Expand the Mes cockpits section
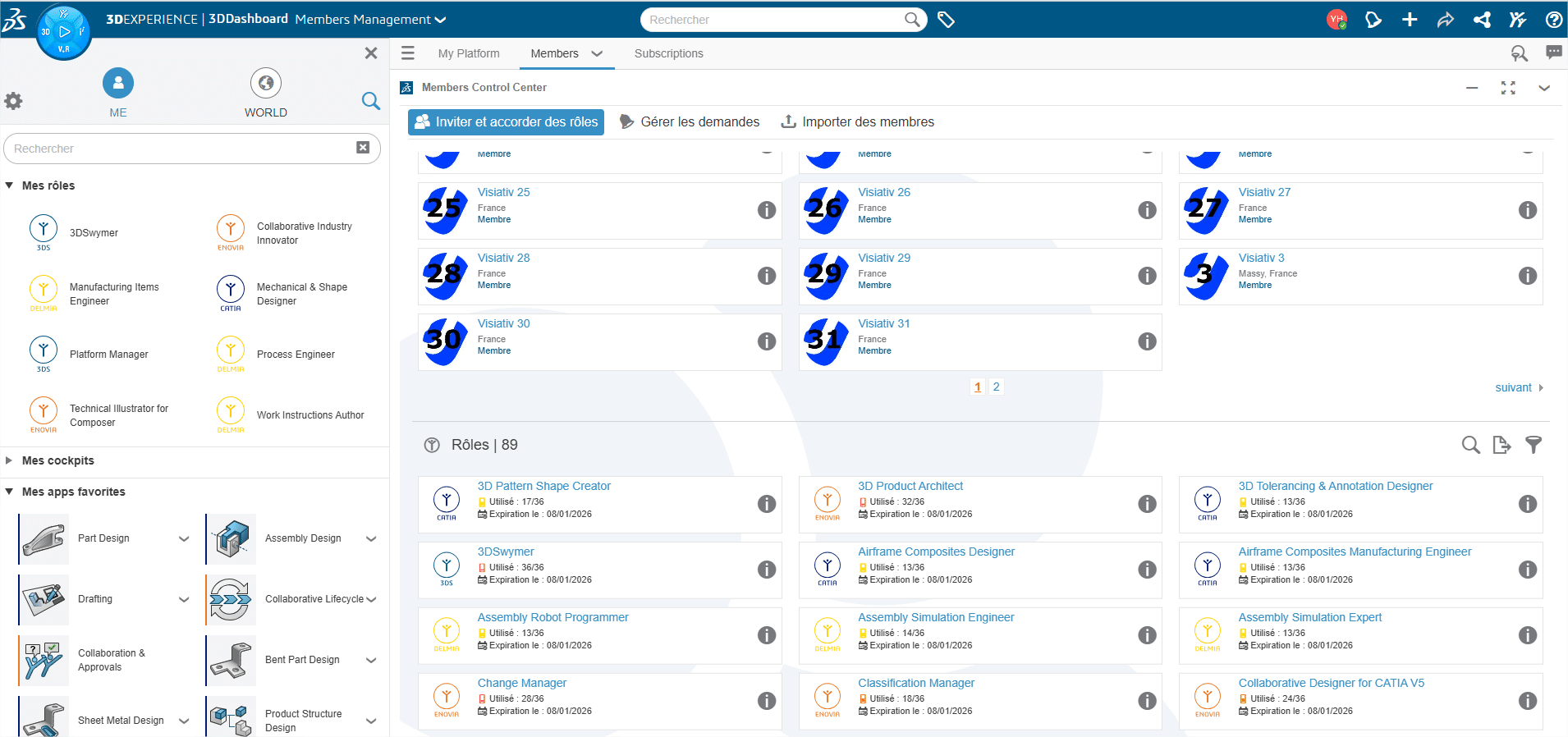The width and height of the screenshot is (1568, 737). [9, 460]
